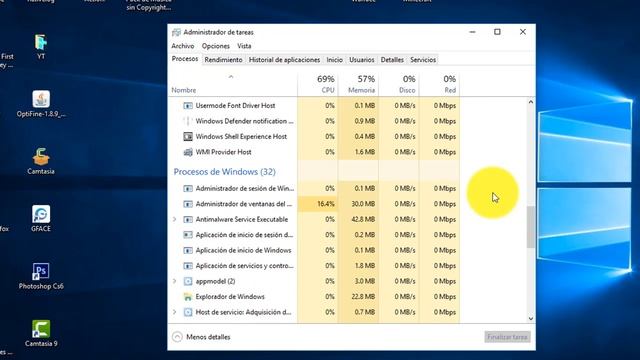
Task: Sort by the CPU column header
Action: (318, 84)
